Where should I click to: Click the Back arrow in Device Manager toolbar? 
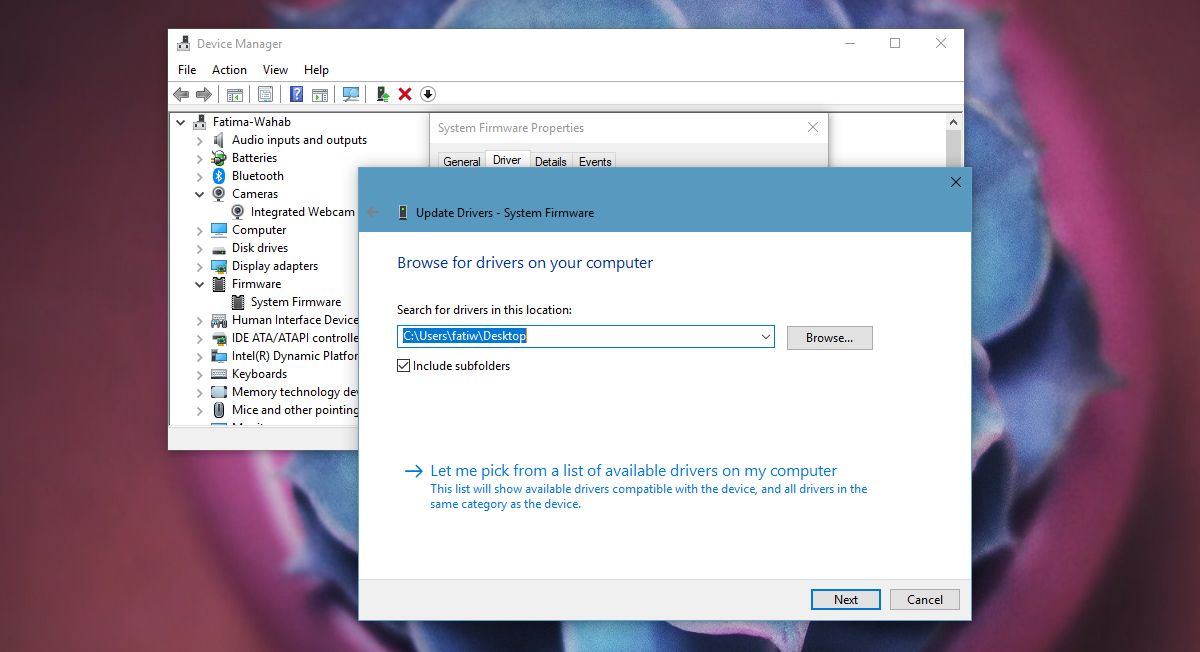coord(181,94)
